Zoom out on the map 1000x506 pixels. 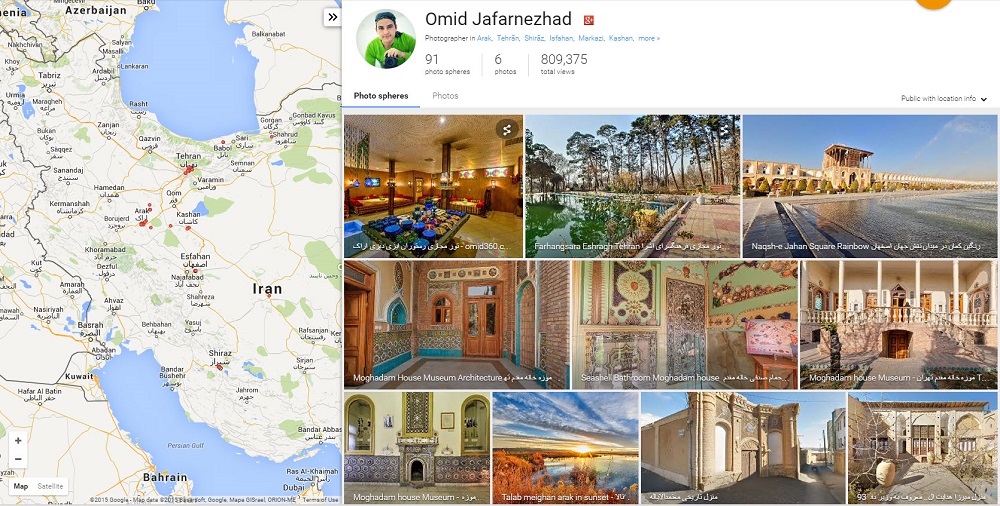(18, 459)
